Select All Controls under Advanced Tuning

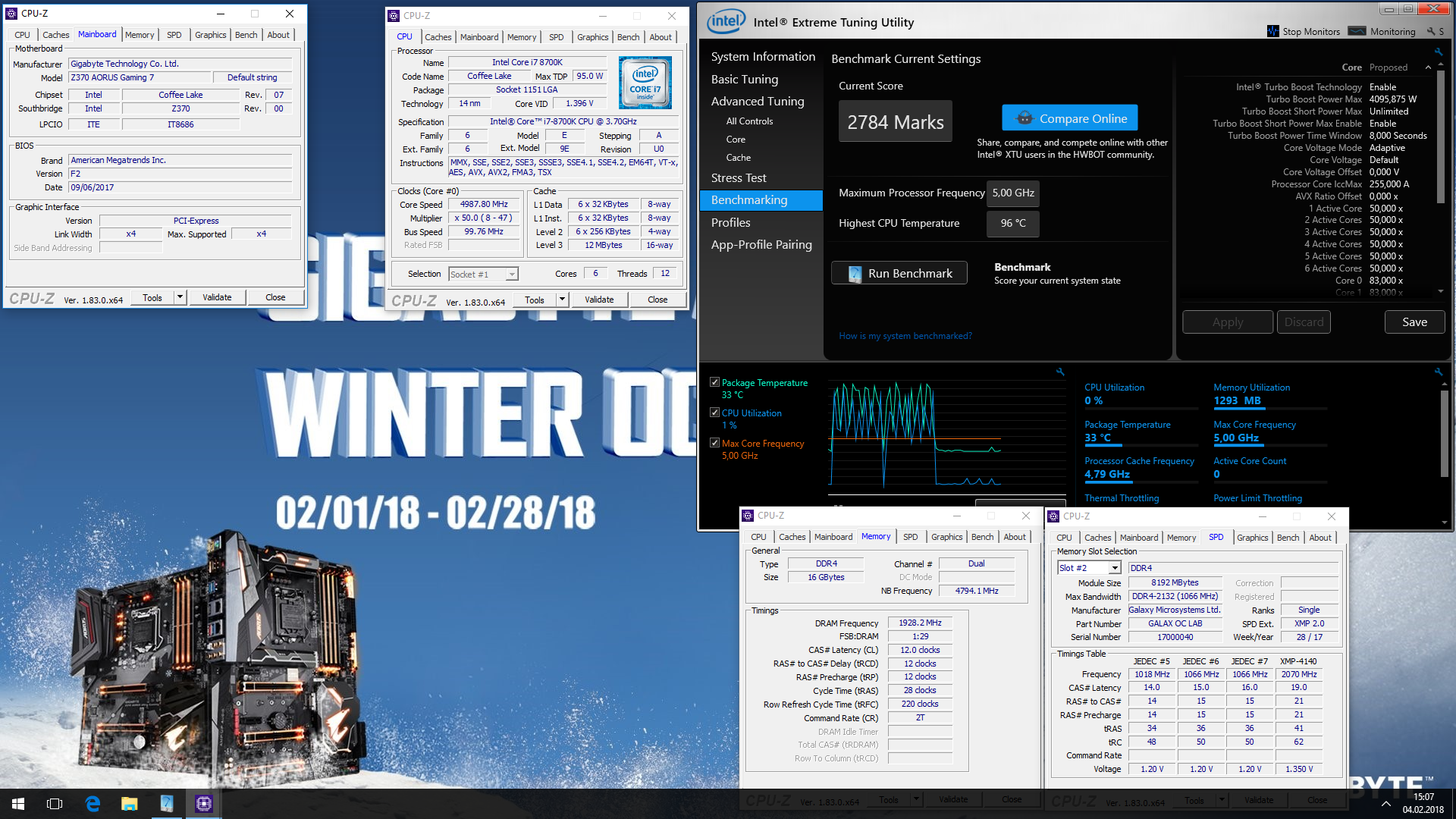(x=749, y=121)
